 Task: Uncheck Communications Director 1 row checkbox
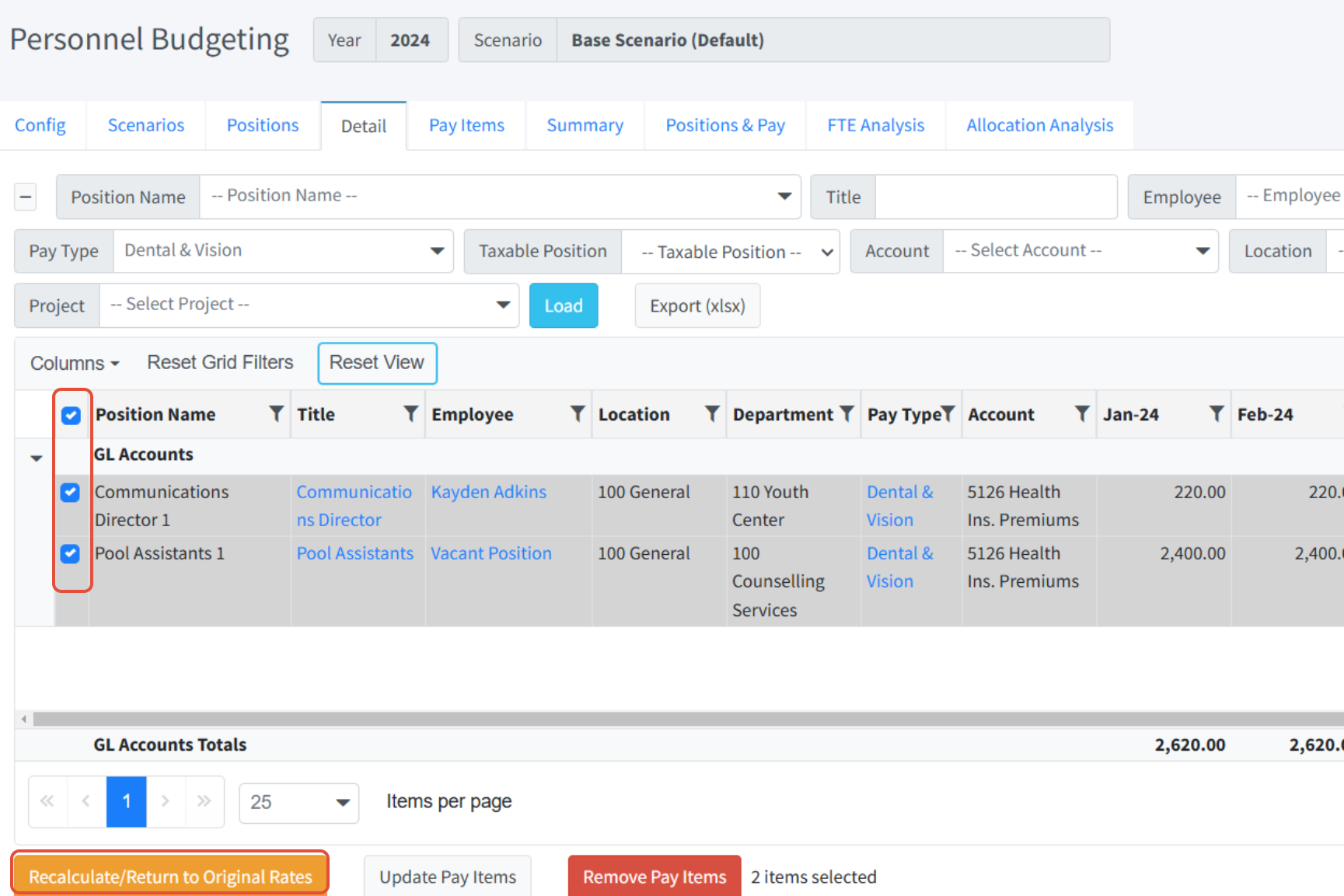70,492
